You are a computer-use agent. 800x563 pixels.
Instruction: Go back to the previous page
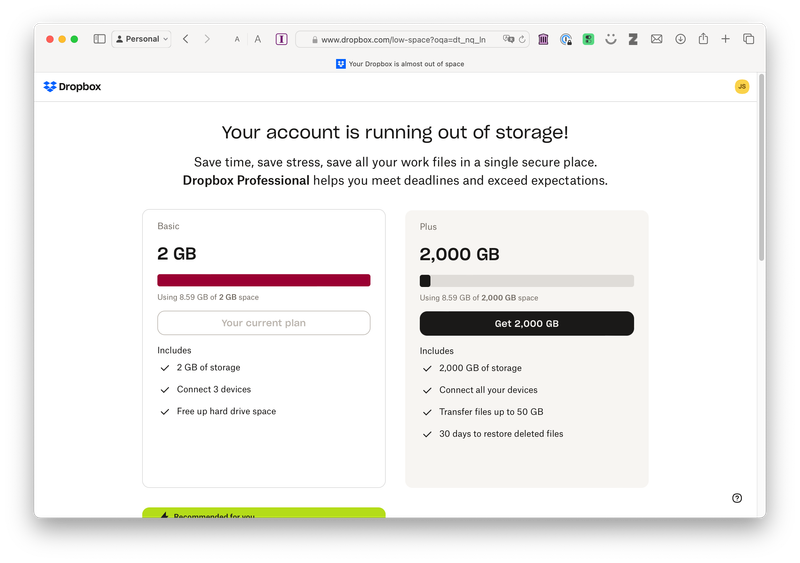point(186,39)
